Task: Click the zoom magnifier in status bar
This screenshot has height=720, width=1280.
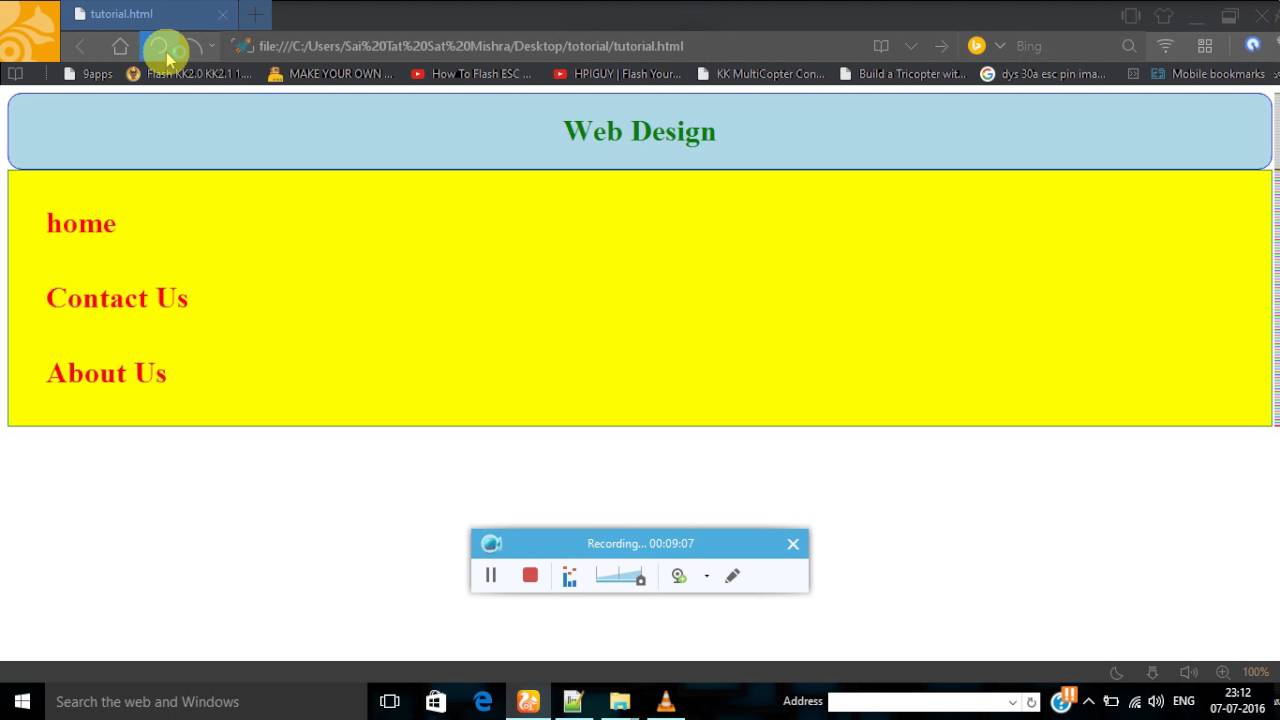Action: click(x=1222, y=673)
